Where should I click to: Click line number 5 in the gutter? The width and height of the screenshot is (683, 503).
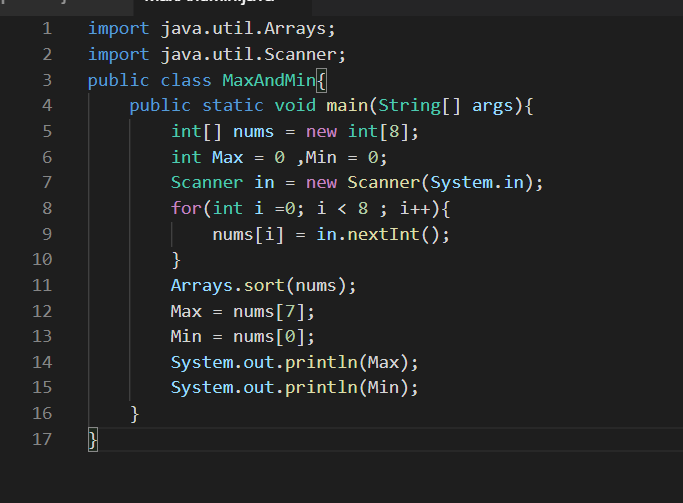click(x=47, y=132)
